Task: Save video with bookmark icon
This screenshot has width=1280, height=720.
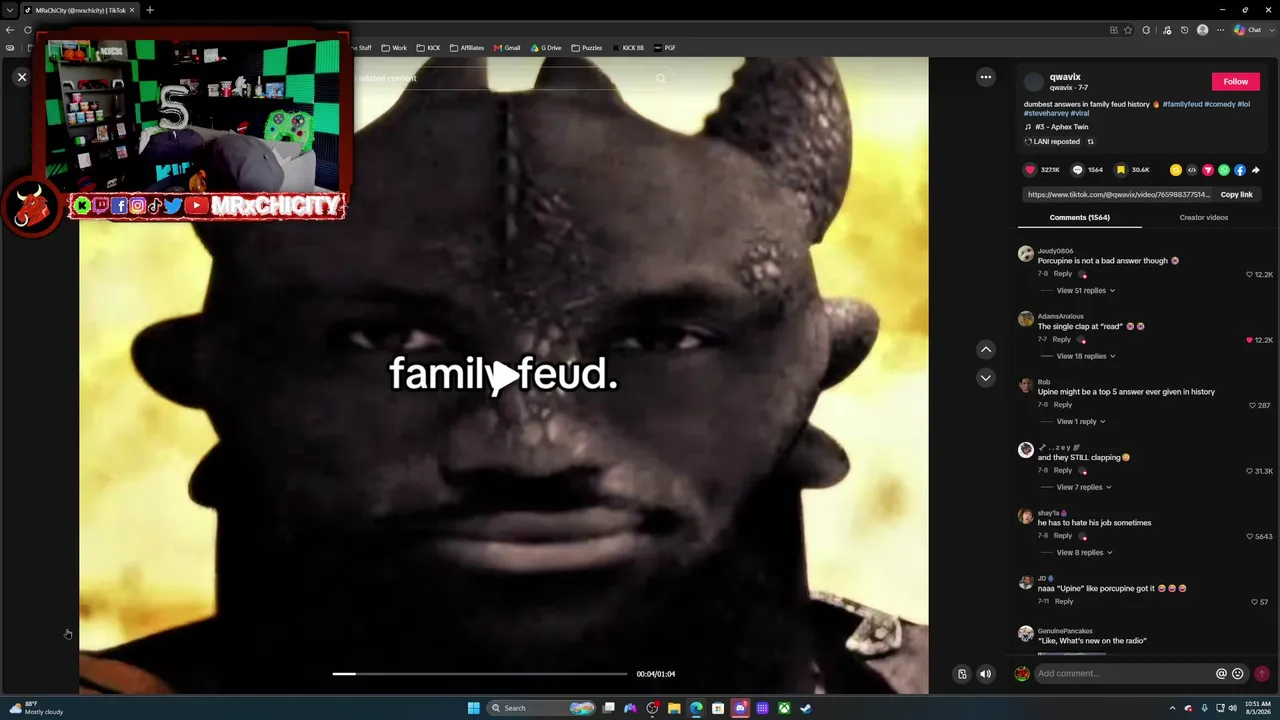Action: tap(1121, 170)
